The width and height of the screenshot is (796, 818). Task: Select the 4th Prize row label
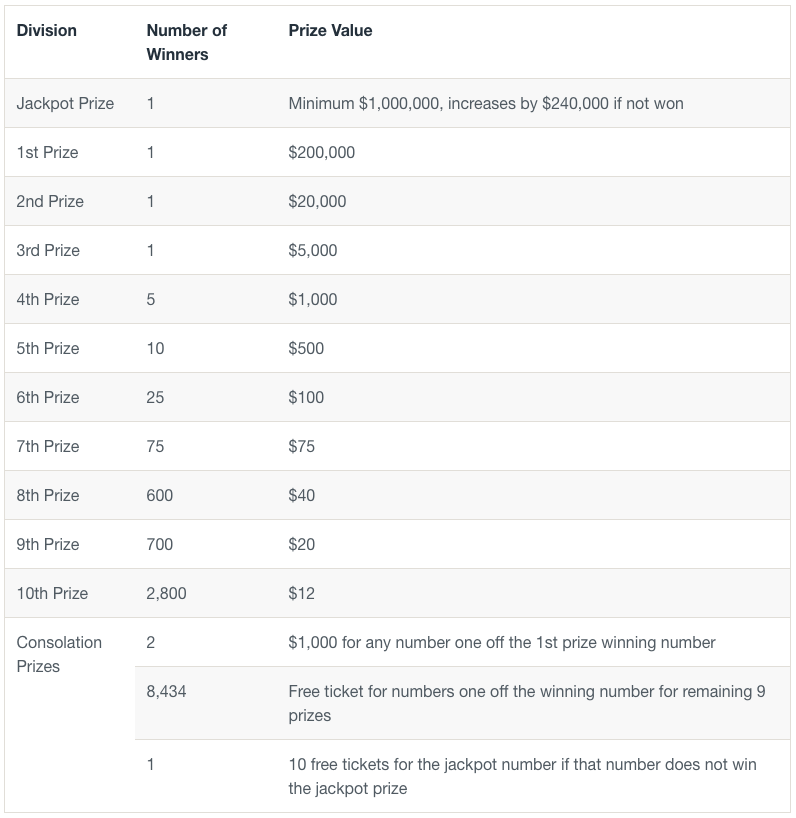point(48,299)
